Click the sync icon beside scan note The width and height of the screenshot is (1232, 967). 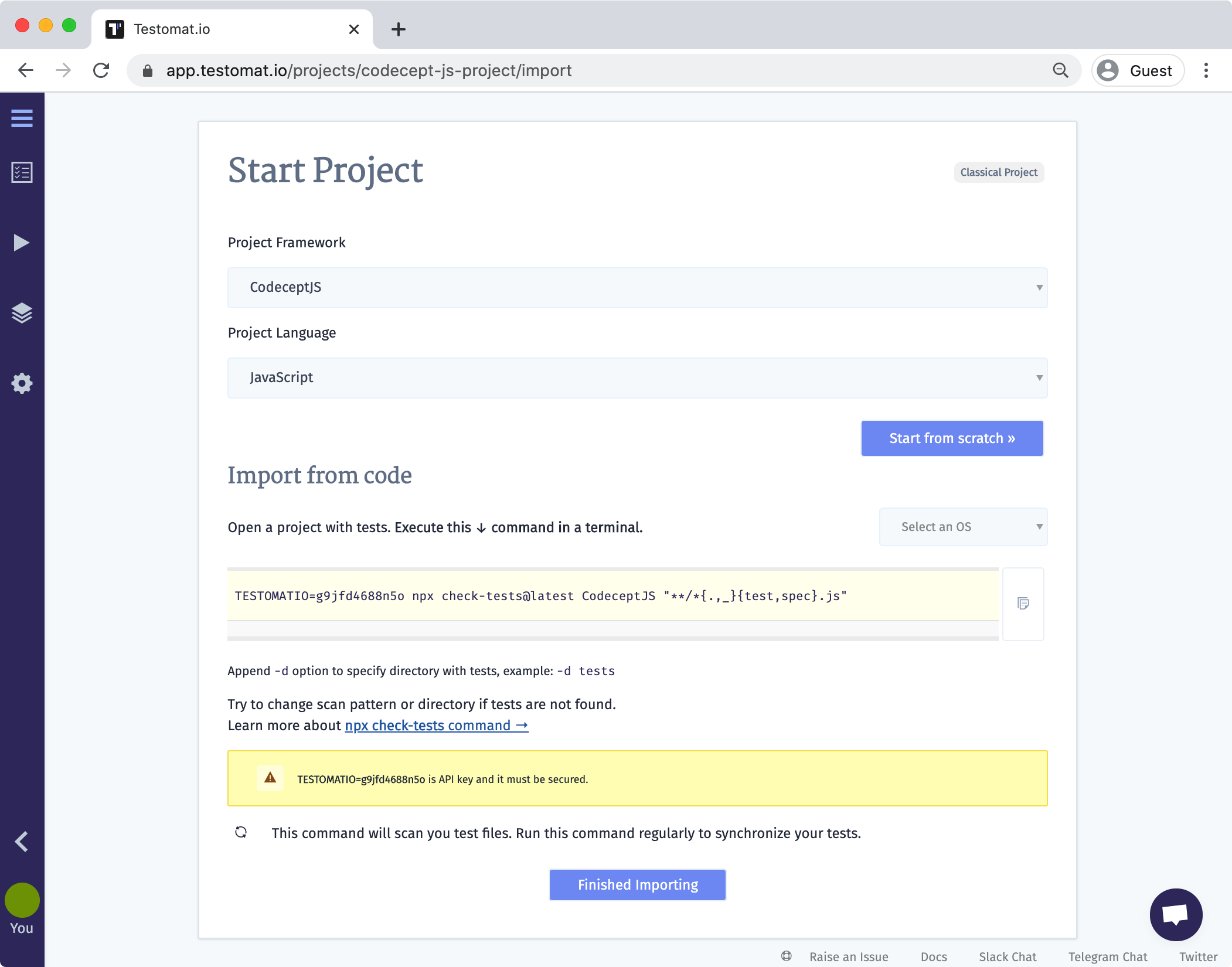pos(241,832)
